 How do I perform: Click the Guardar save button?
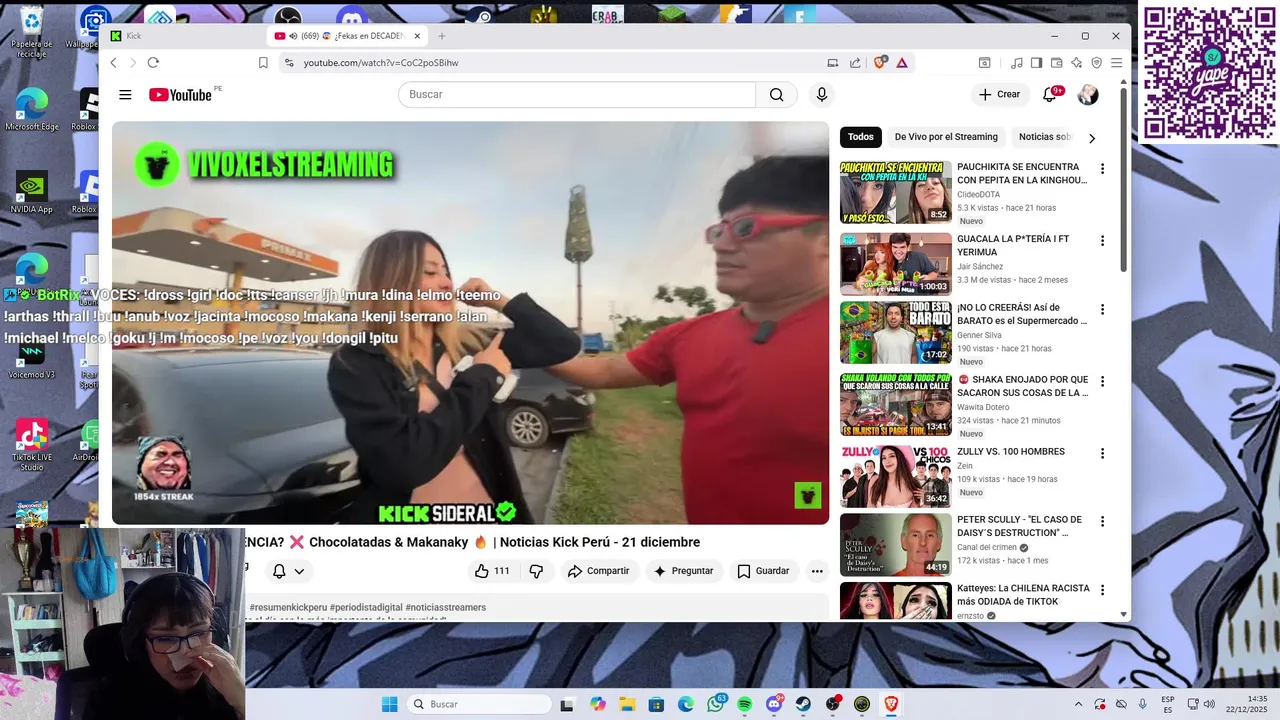(x=763, y=571)
